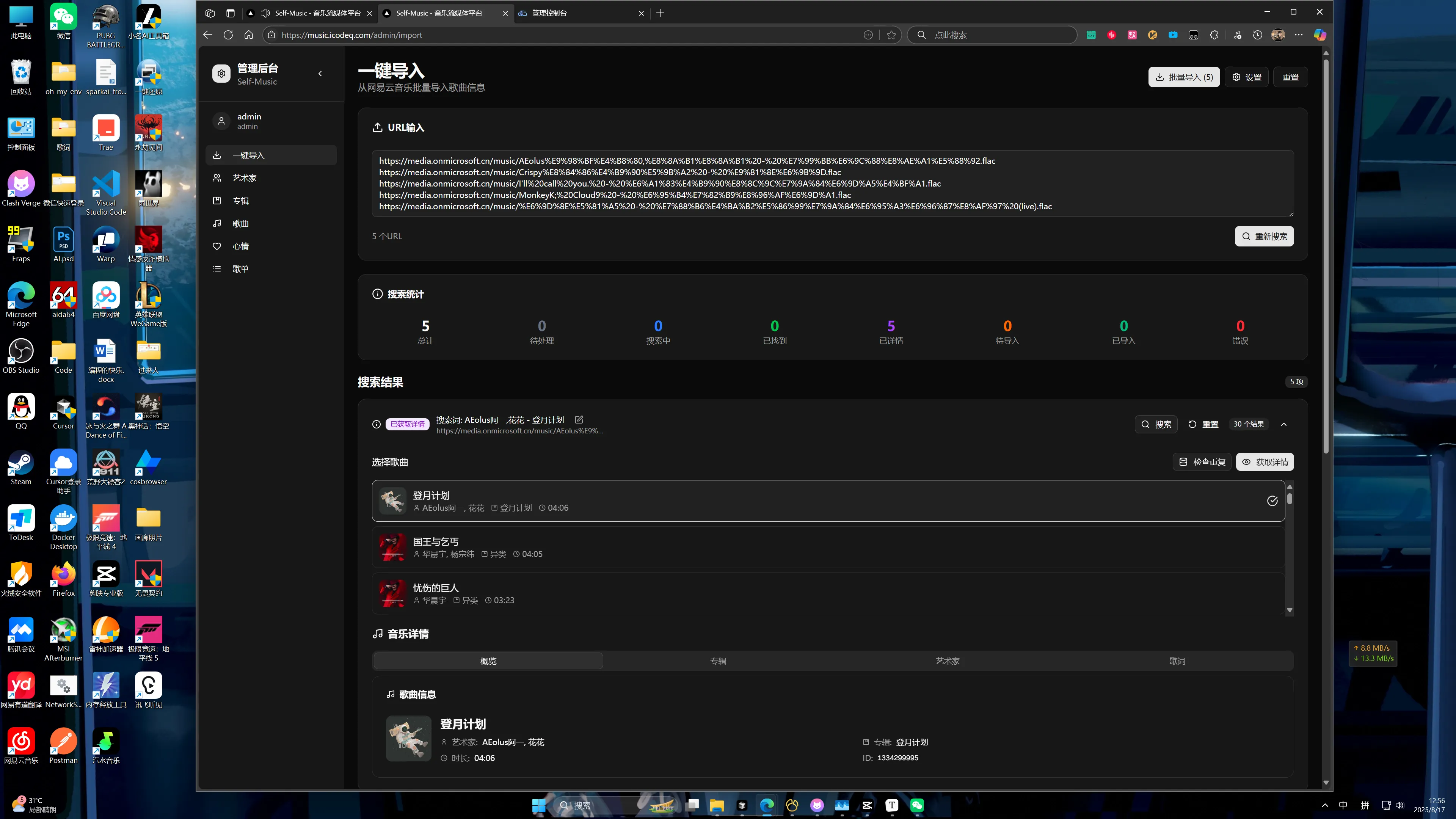The image size is (1456, 819).
Task: Click the 检查重复 button
Action: tap(1202, 462)
